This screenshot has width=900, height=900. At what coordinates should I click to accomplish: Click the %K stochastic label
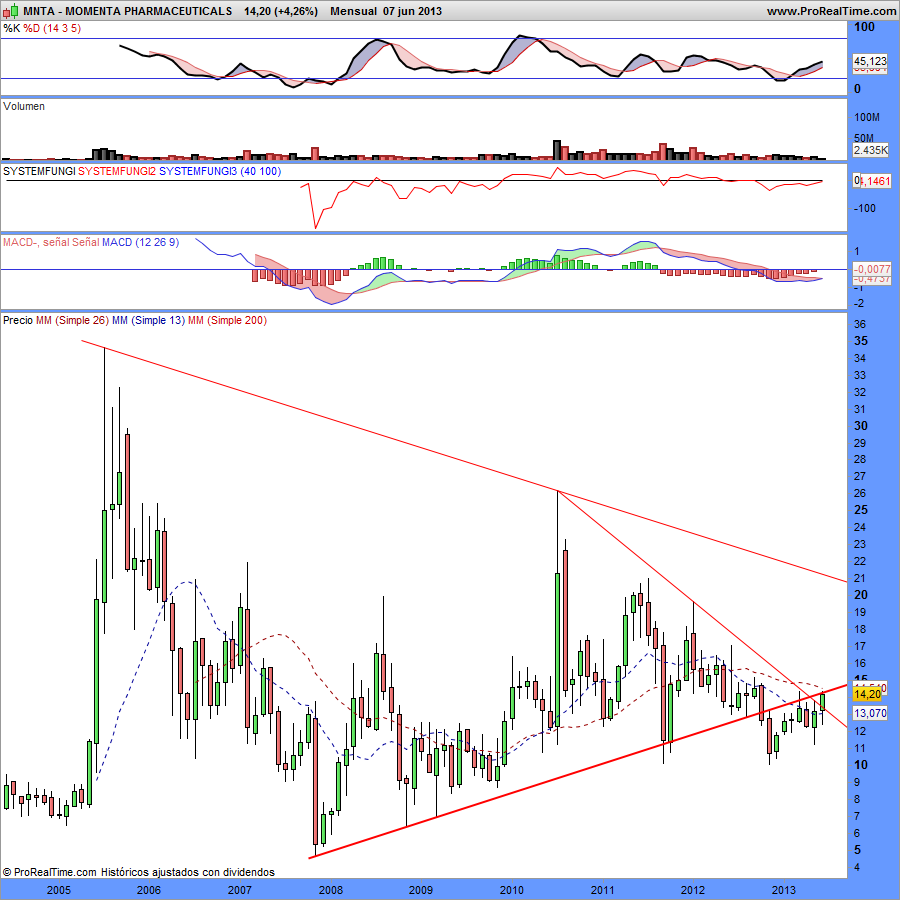[11, 28]
